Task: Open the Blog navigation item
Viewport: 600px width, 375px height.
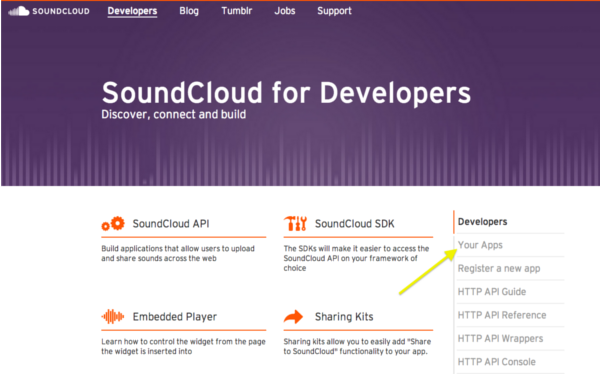Action: [x=189, y=11]
